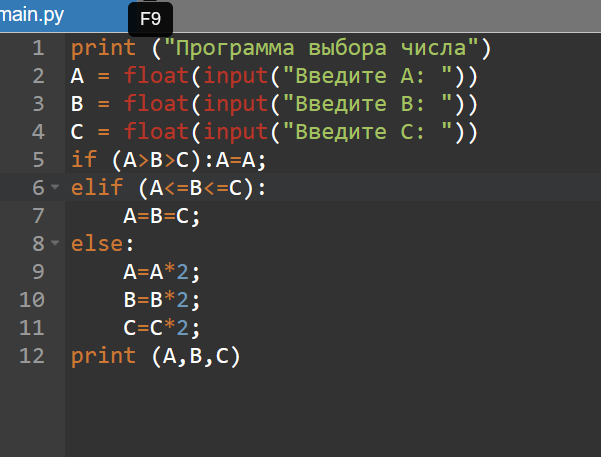
Task: Click the C=C*2; statement
Action: (162, 328)
